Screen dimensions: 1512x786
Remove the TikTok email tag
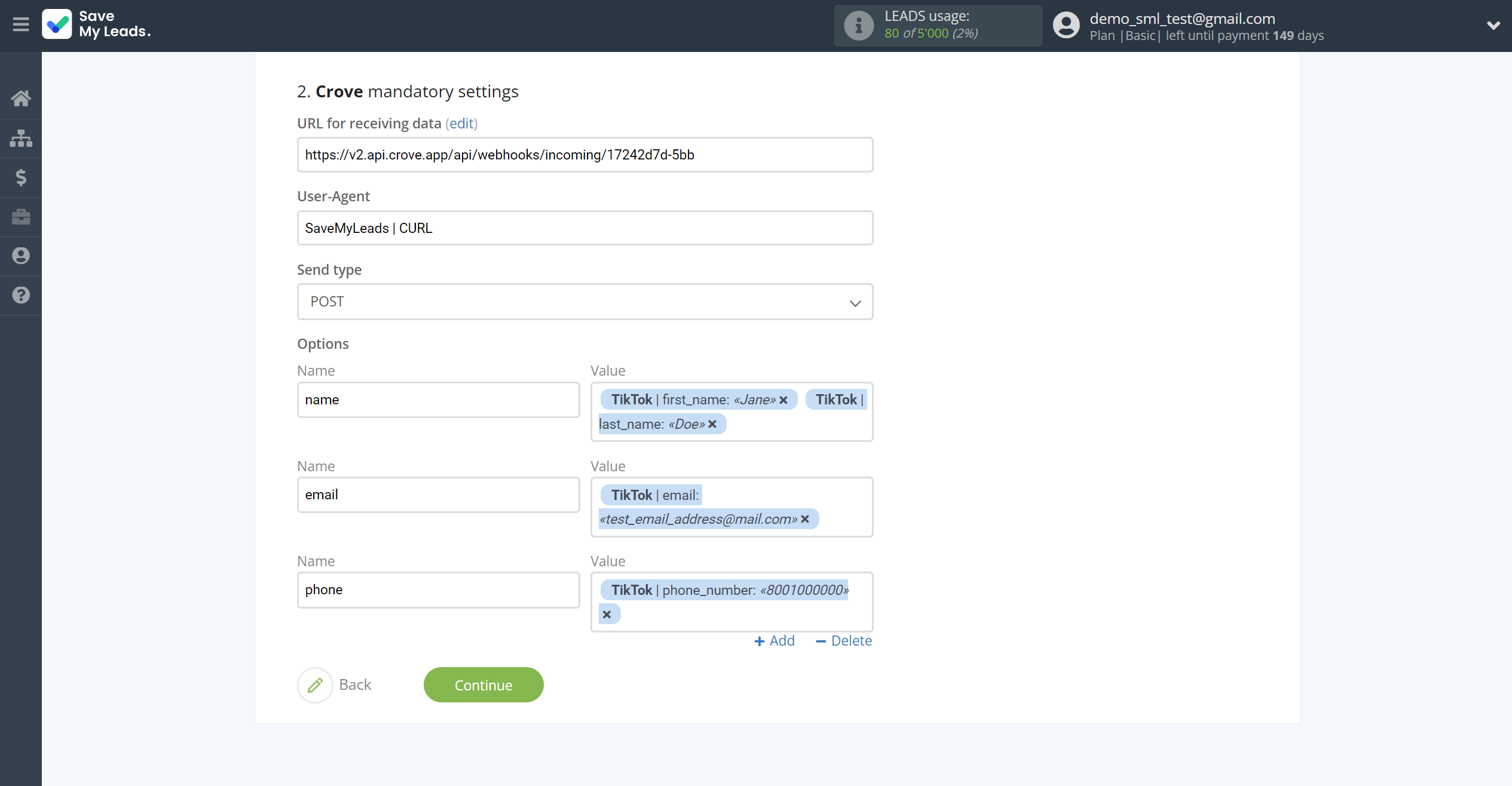click(x=805, y=519)
